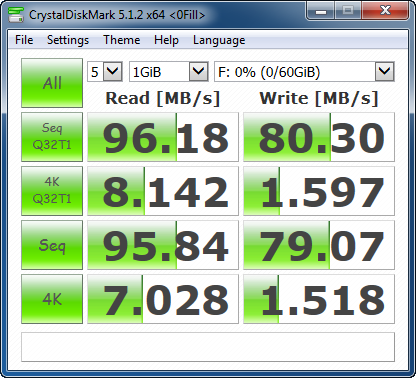
Task: Run the Seq benchmark test
Action: coord(52,245)
